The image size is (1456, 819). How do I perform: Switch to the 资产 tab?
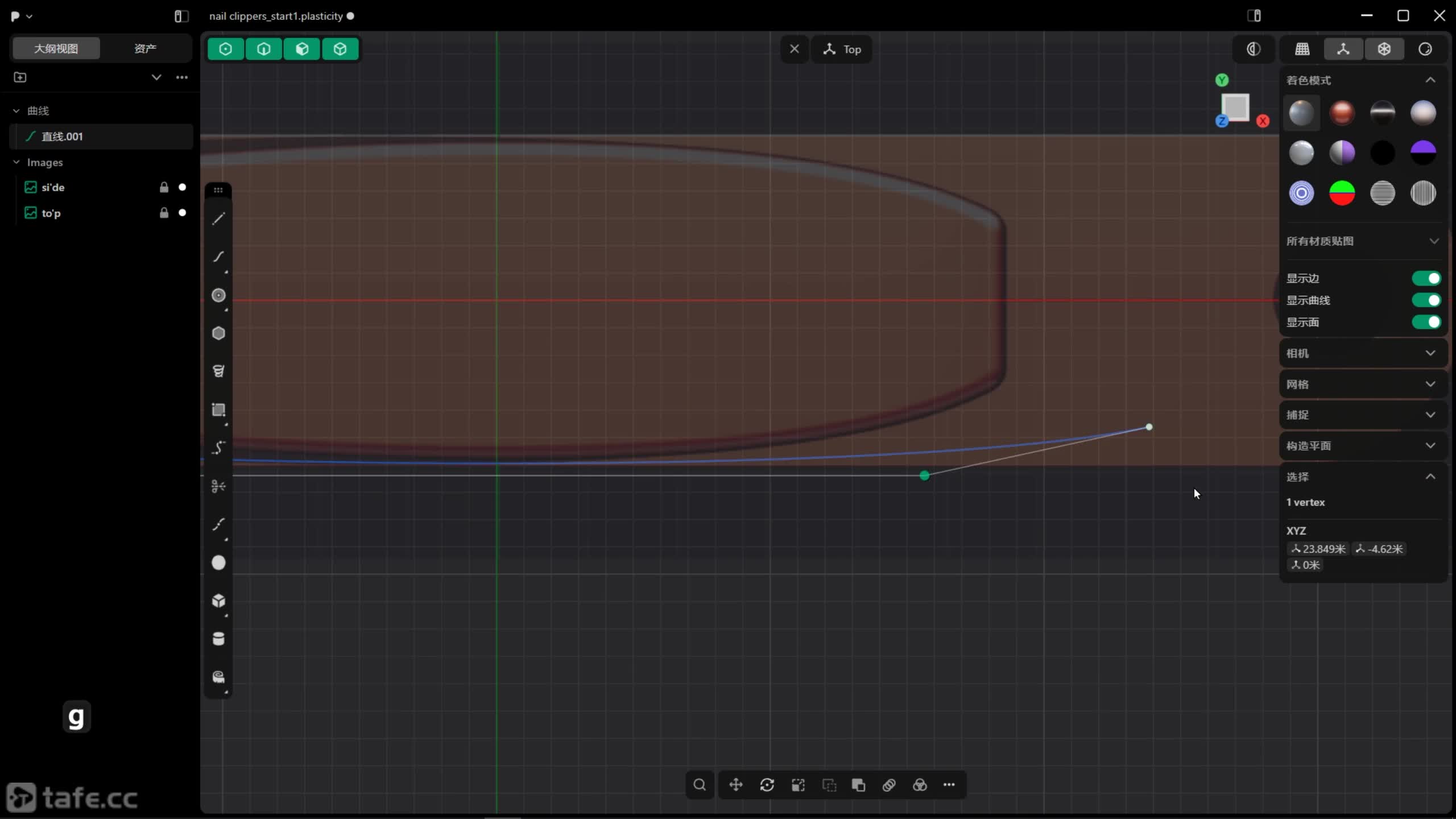point(145,48)
